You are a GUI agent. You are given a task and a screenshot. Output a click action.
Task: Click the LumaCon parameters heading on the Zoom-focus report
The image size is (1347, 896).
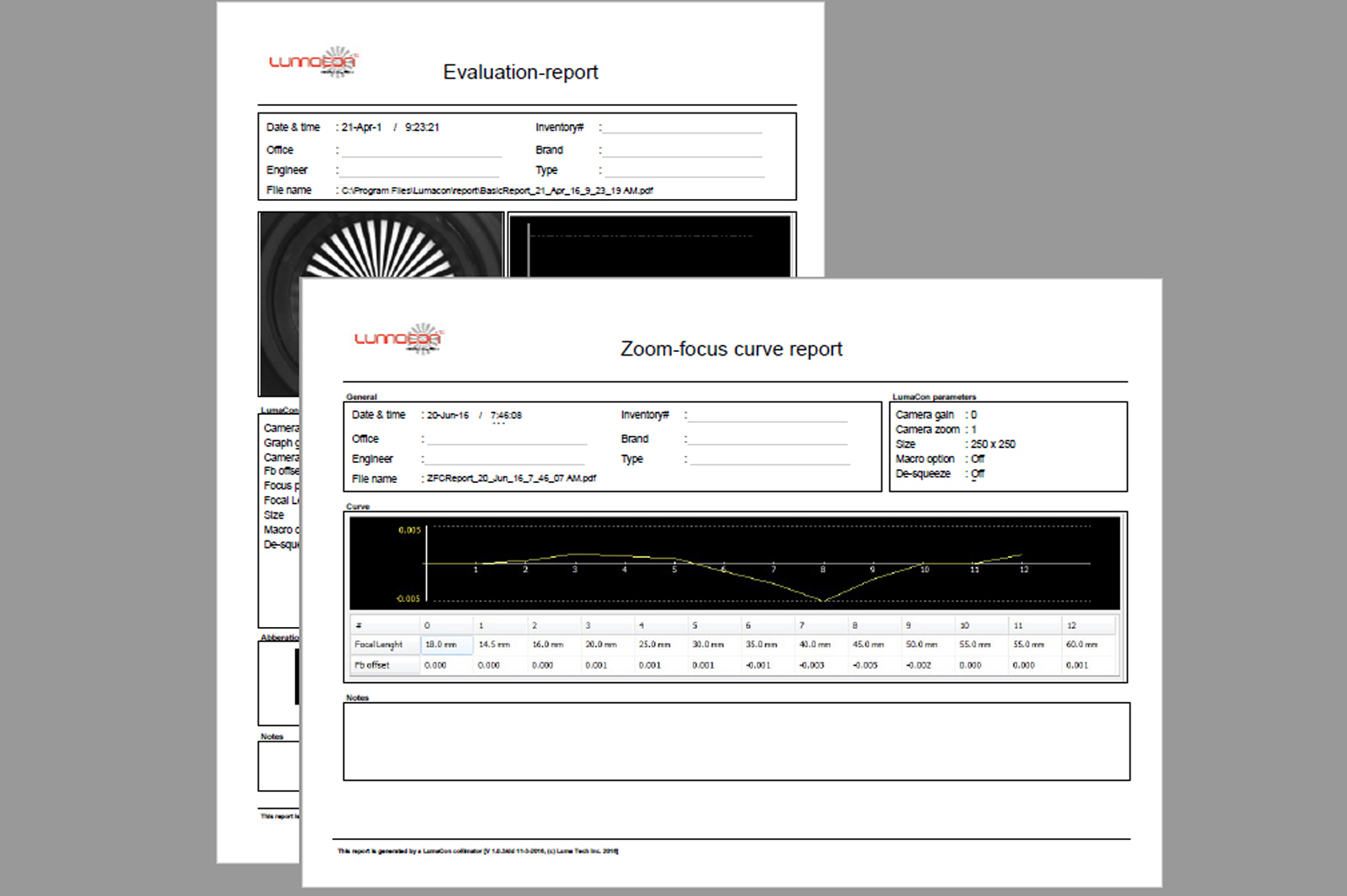click(x=934, y=396)
